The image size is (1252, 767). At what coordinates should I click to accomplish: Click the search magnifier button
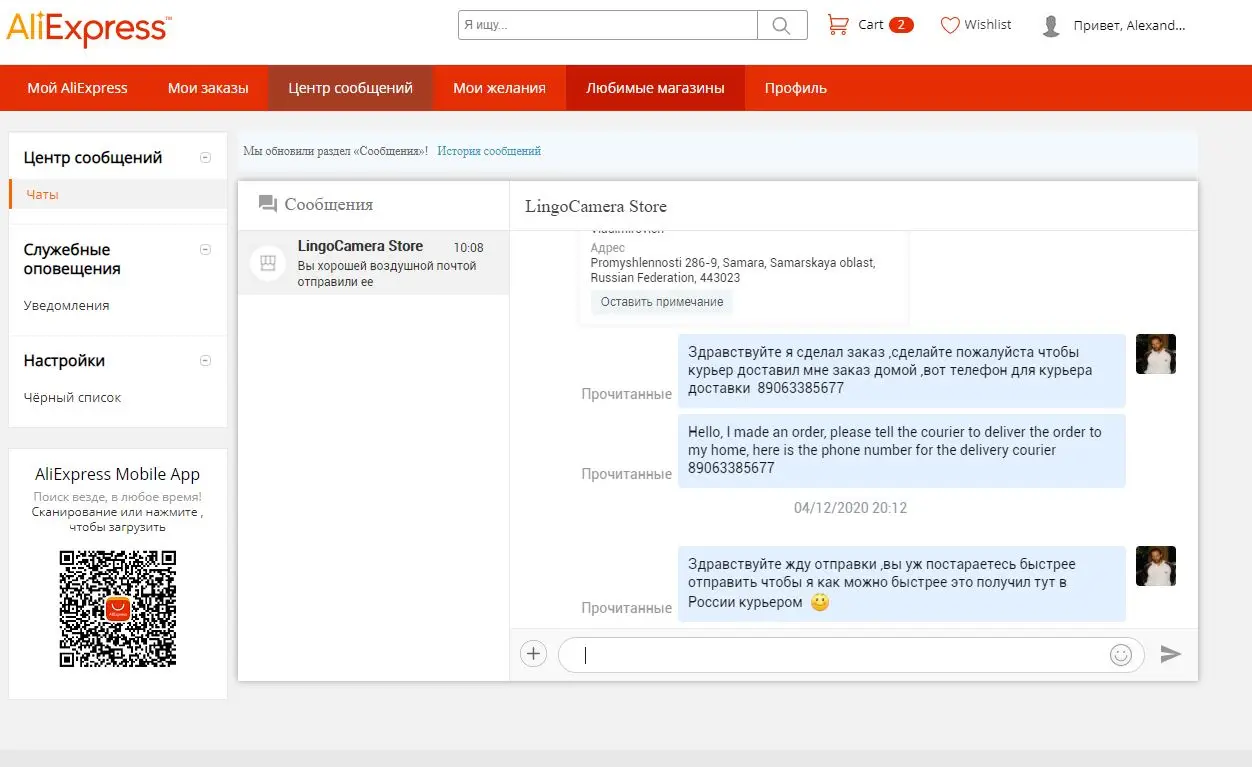point(782,25)
